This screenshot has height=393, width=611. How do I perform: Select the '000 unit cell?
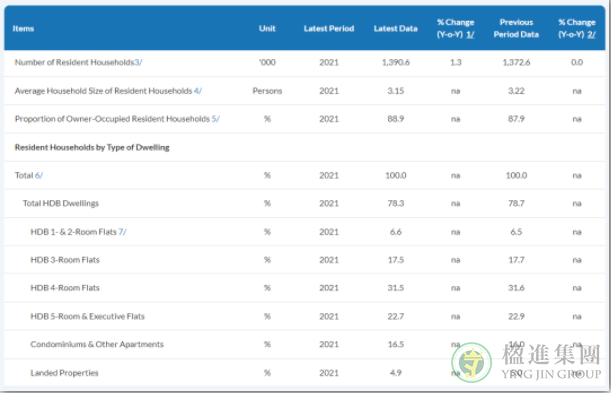click(x=267, y=62)
